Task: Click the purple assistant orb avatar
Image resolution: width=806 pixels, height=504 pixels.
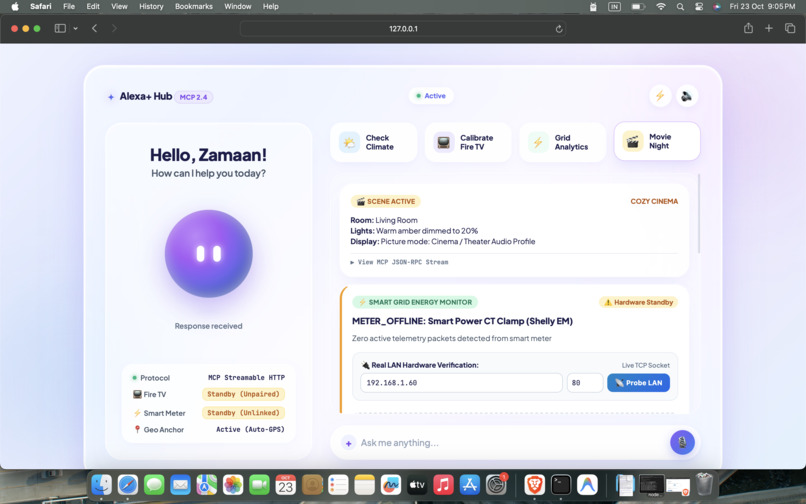Action: pyautogui.click(x=209, y=254)
